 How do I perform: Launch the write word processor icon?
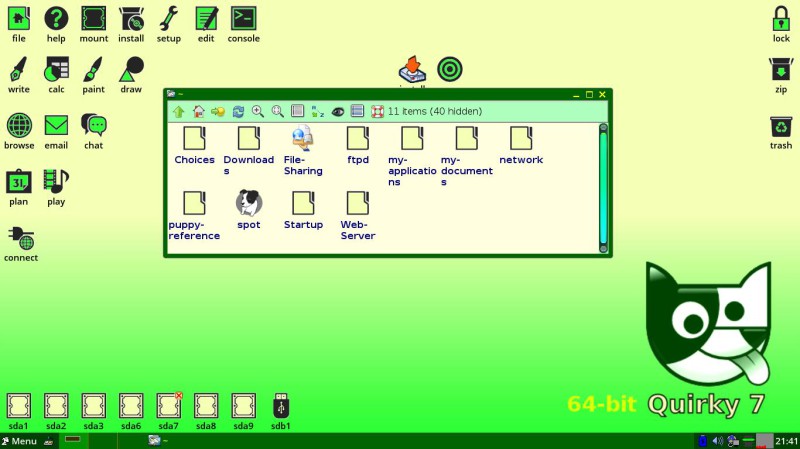pos(19,69)
